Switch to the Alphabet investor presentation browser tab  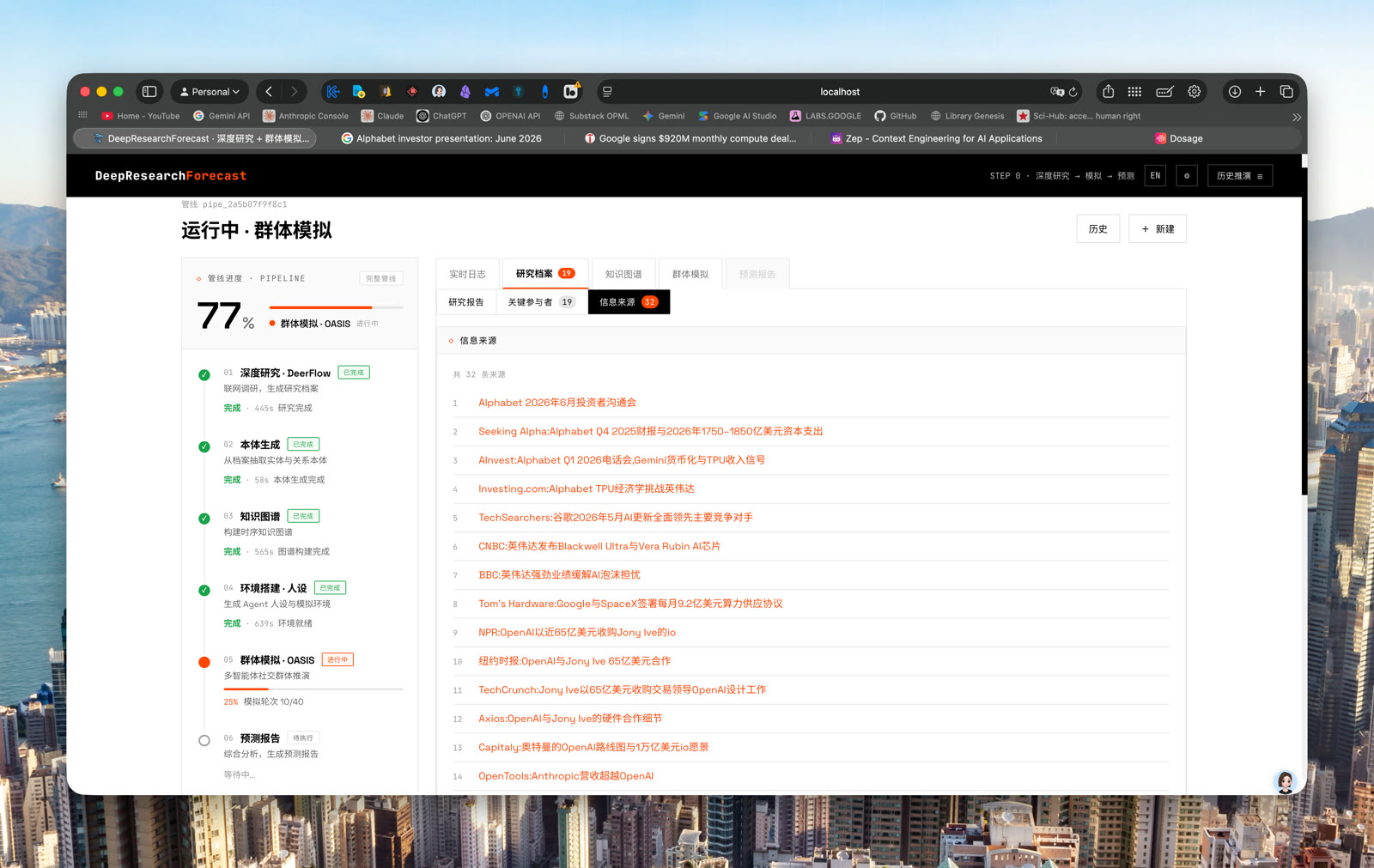click(441, 138)
